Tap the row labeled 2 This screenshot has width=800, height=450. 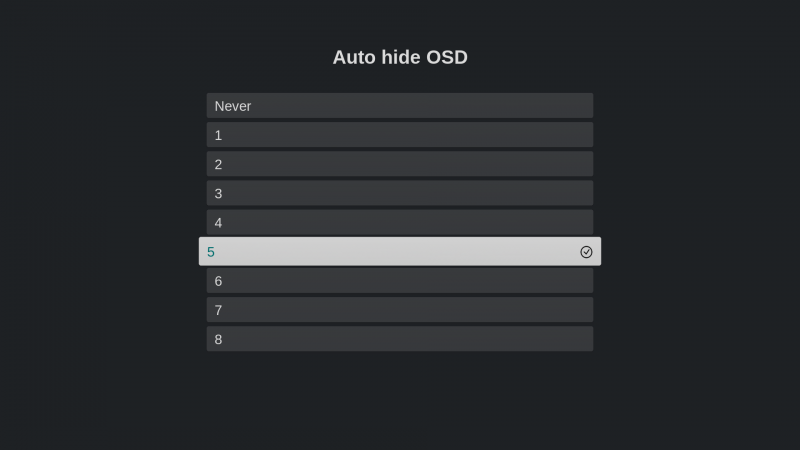[x=399, y=164]
